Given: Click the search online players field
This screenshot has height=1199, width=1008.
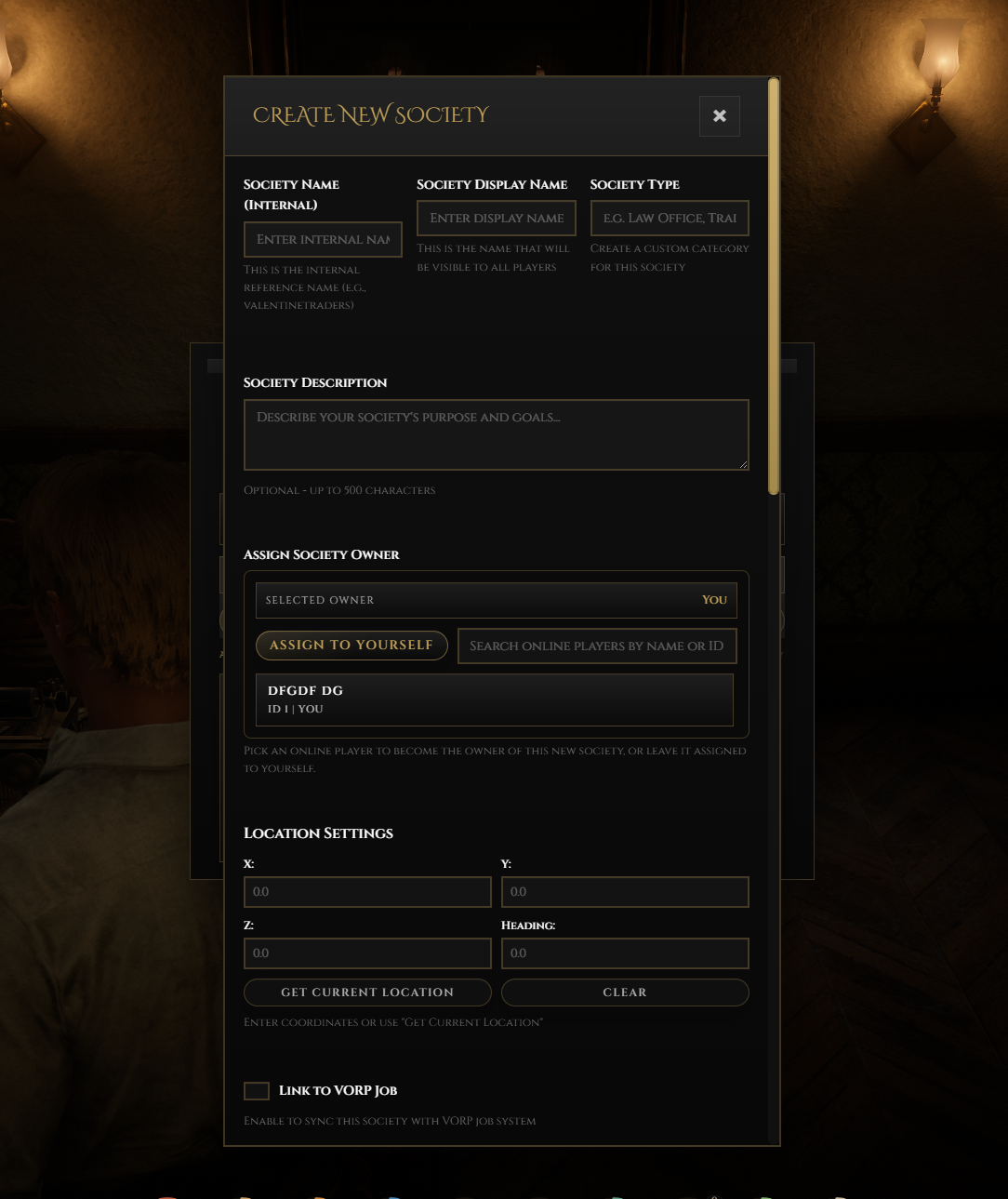Looking at the screenshot, I should [597, 646].
